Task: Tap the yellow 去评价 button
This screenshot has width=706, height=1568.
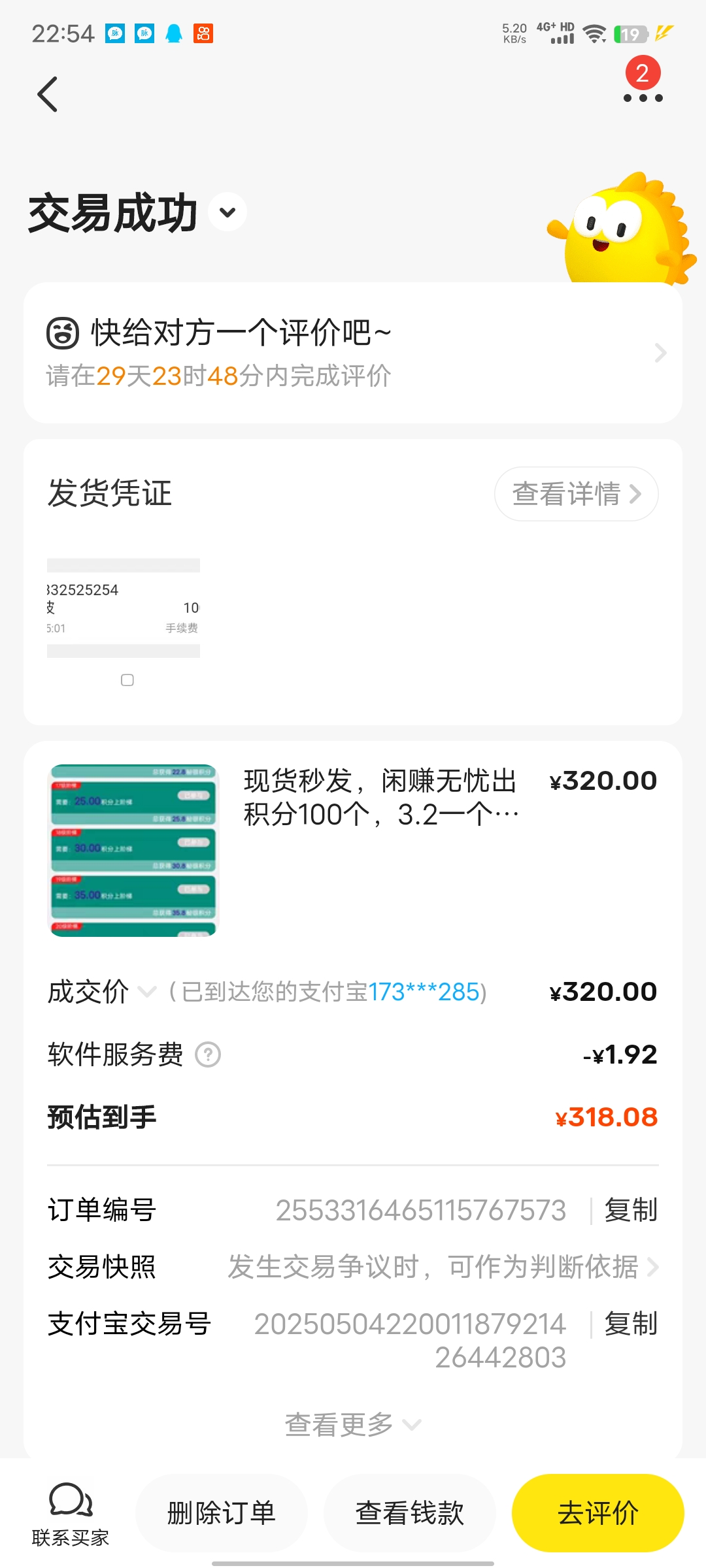Action: [x=598, y=1512]
